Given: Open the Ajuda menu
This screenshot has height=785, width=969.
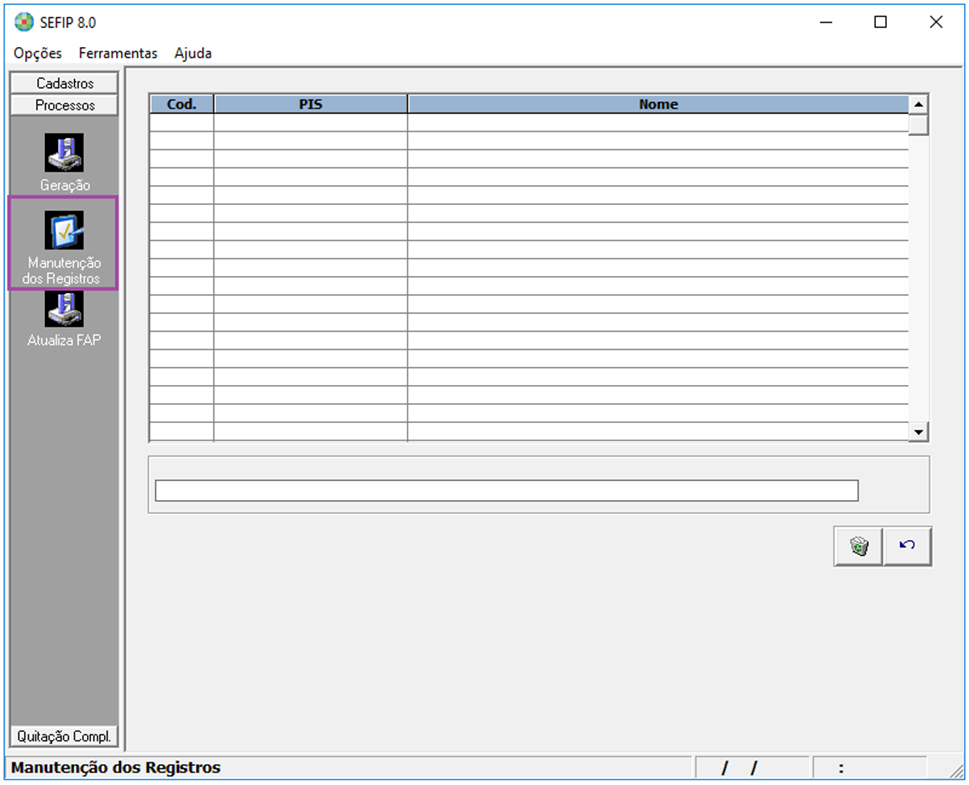Looking at the screenshot, I should tap(193, 53).
